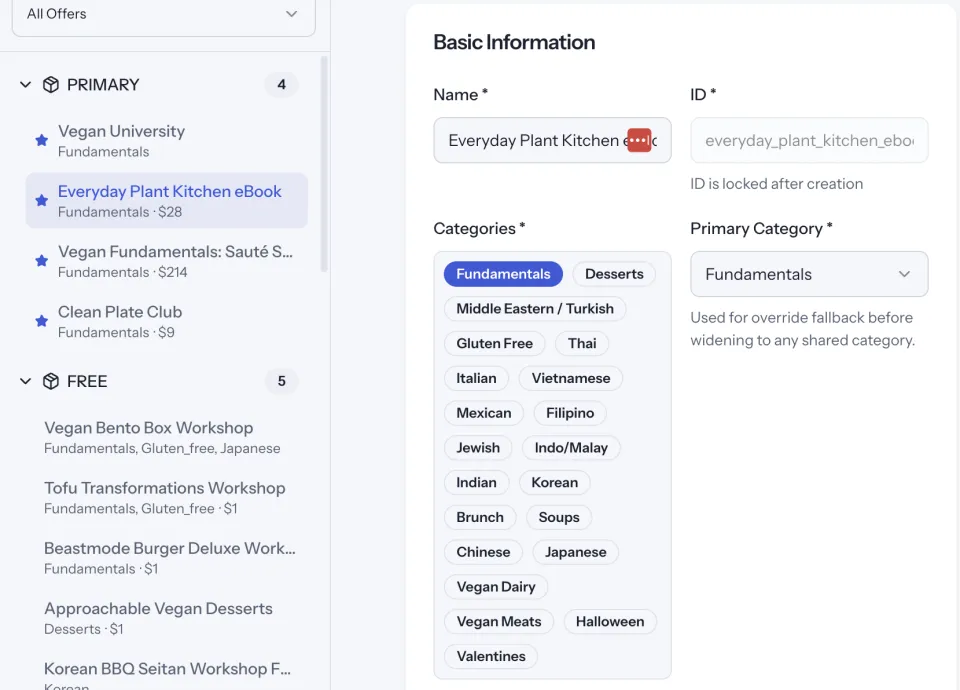Click the PRIMARY group box icon
960x690 pixels.
51,84
